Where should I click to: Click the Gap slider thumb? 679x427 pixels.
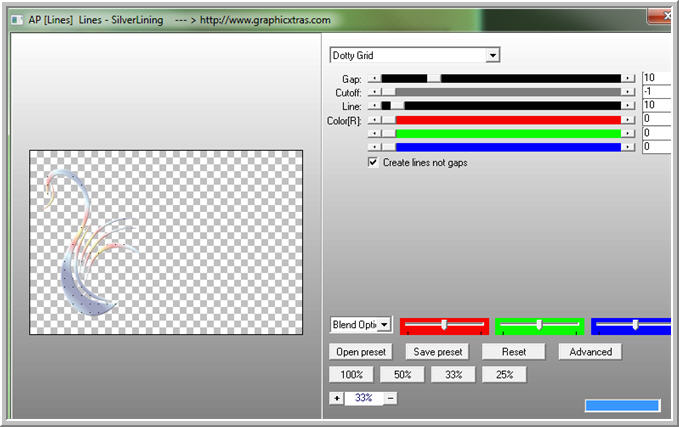(x=434, y=78)
